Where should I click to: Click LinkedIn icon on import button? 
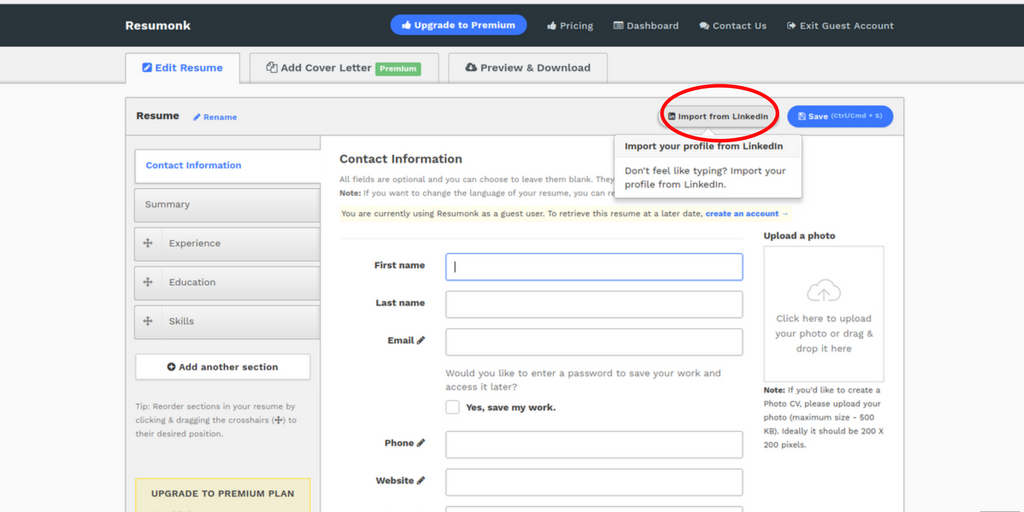pyautogui.click(x=672, y=116)
